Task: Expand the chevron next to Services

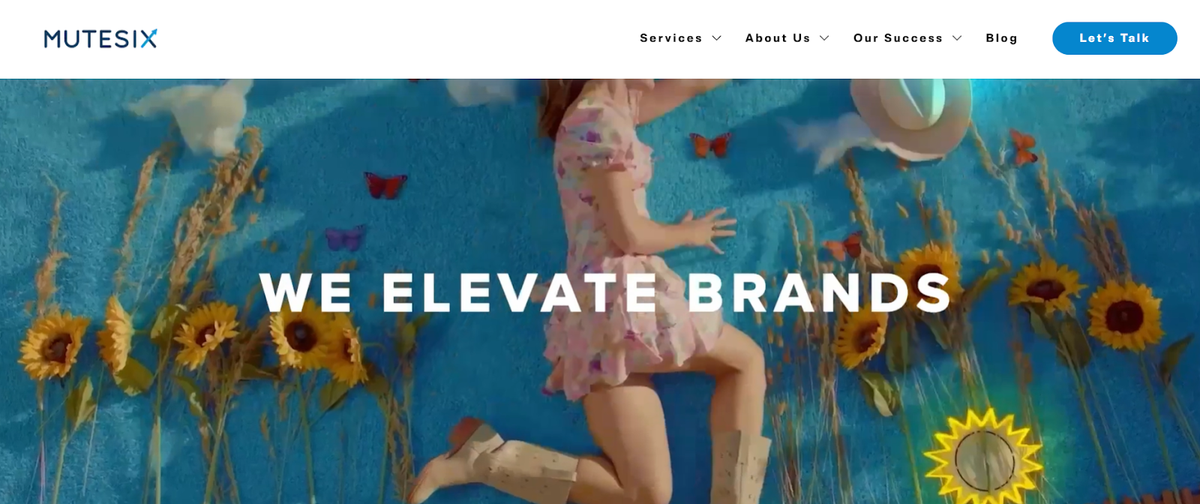Action: 717,38
